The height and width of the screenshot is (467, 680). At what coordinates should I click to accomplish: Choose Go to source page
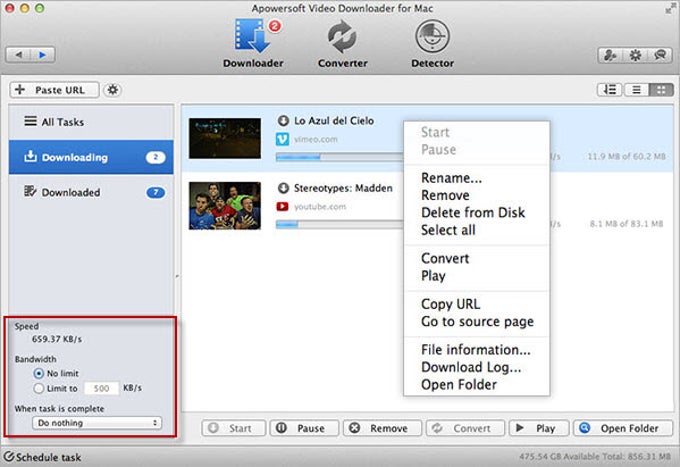pyautogui.click(x=477, y=321)
